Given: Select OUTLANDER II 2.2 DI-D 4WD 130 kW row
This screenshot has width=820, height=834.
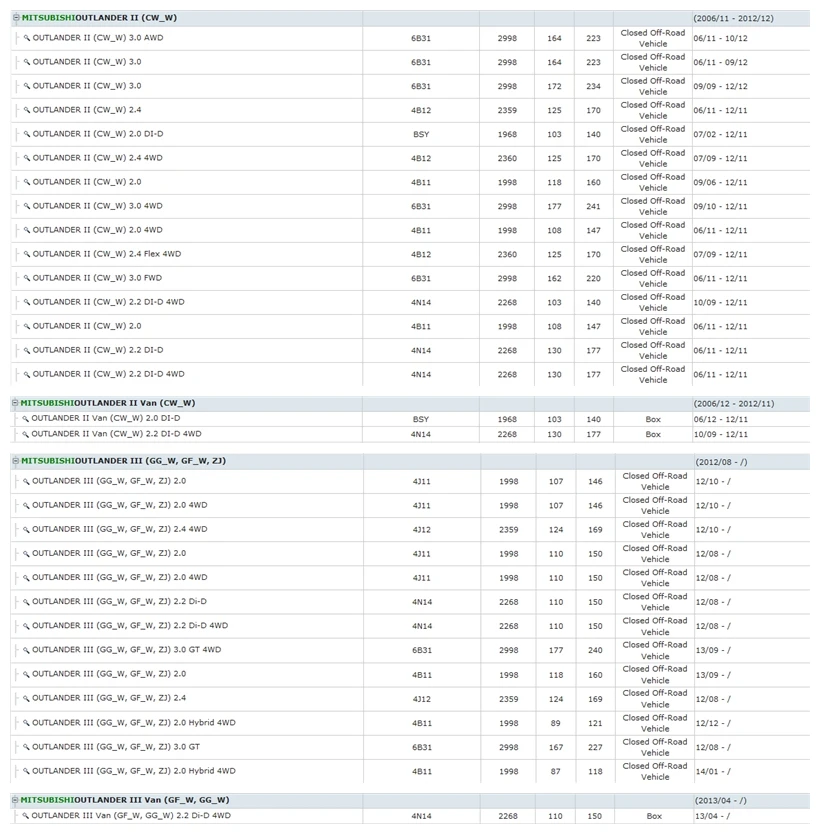Looking at the screenshot, I should click(409, 374).
